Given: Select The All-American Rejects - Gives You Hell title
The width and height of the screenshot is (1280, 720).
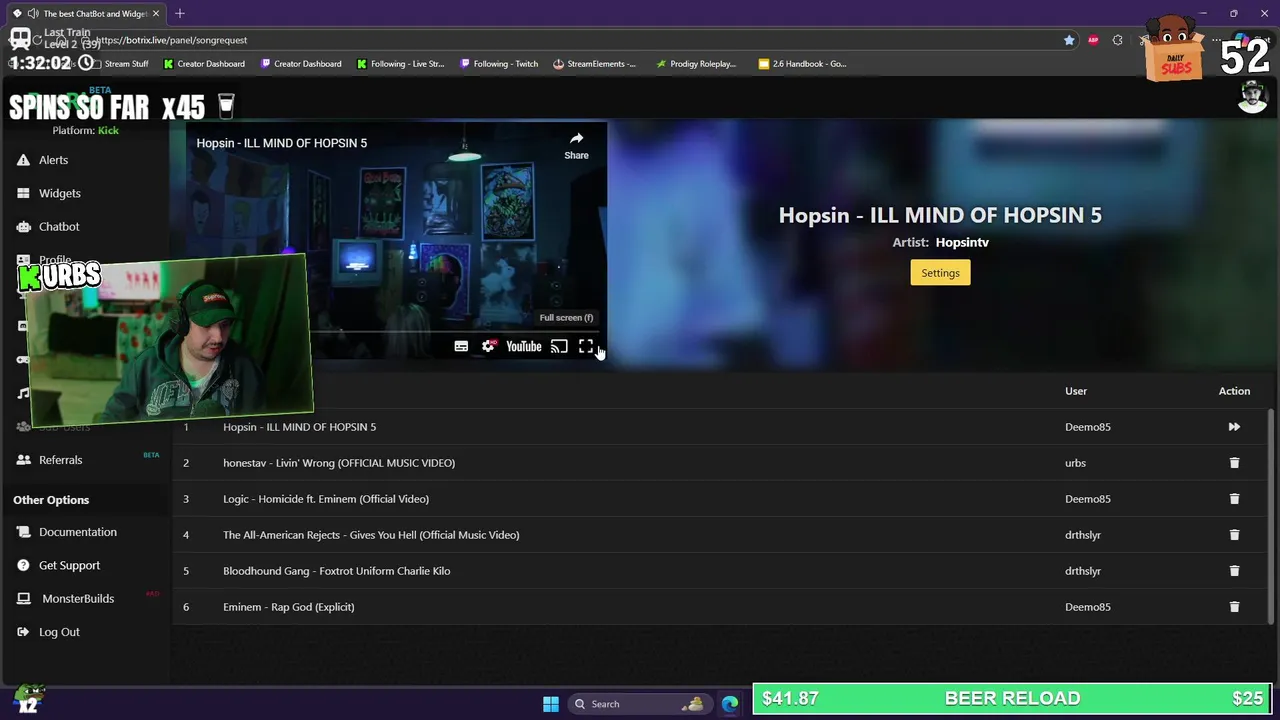Looking at the screenshot, I should [x=371, y=535].
